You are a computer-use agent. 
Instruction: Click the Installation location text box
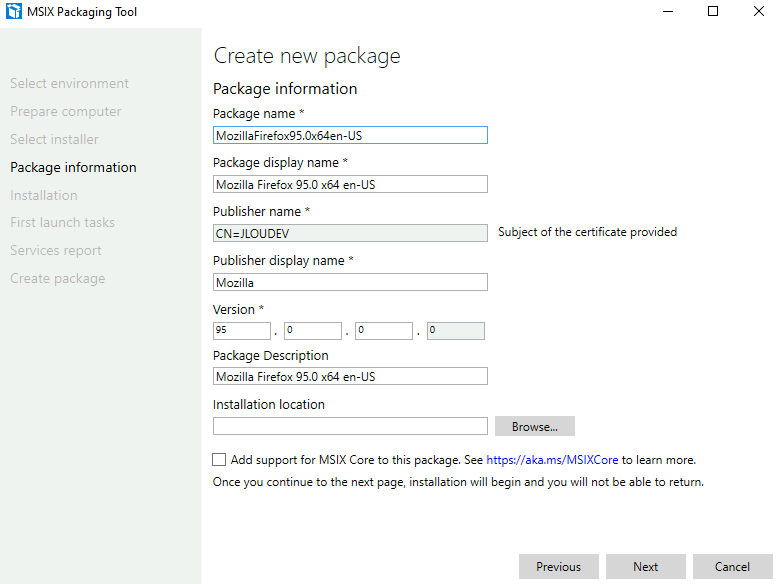[x=350, y=426]
